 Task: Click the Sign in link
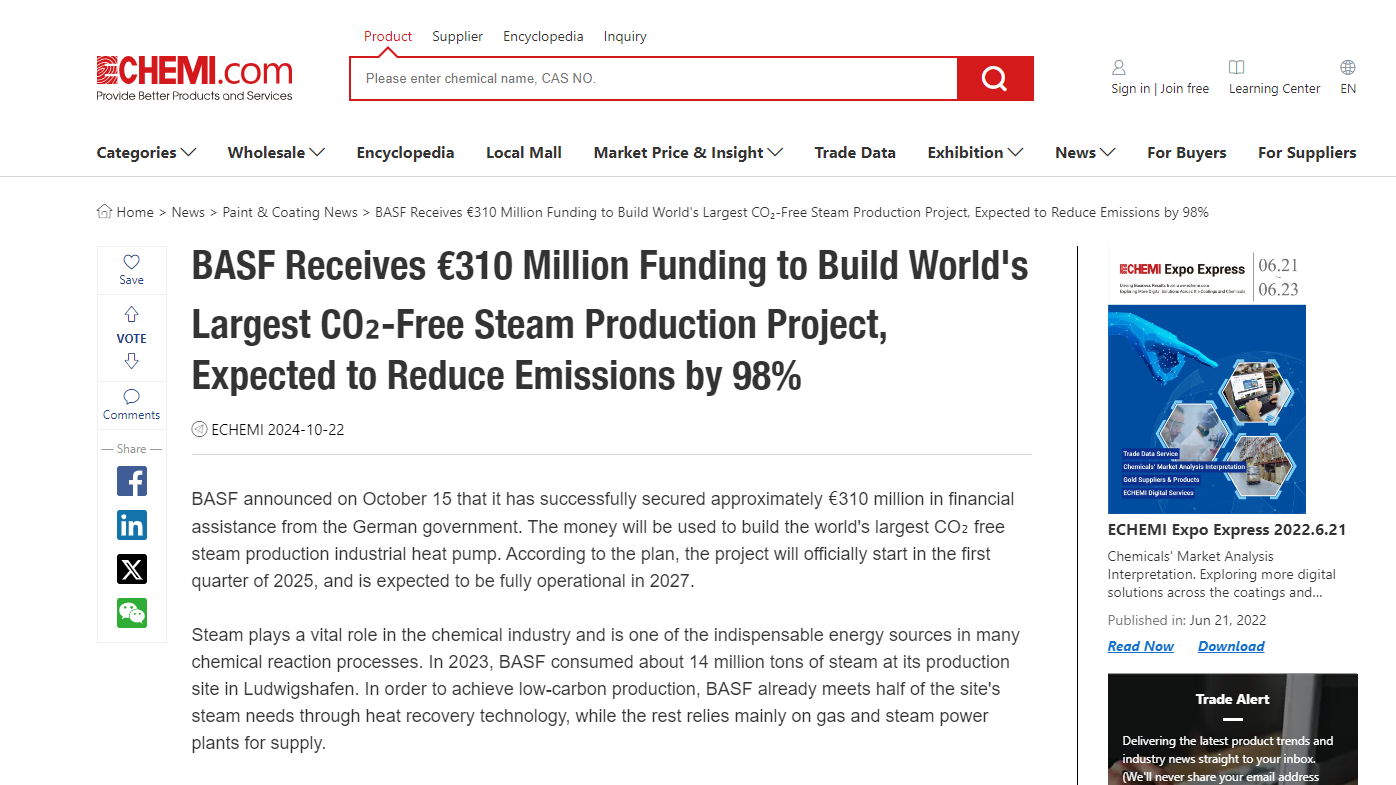pos(1130,88)
